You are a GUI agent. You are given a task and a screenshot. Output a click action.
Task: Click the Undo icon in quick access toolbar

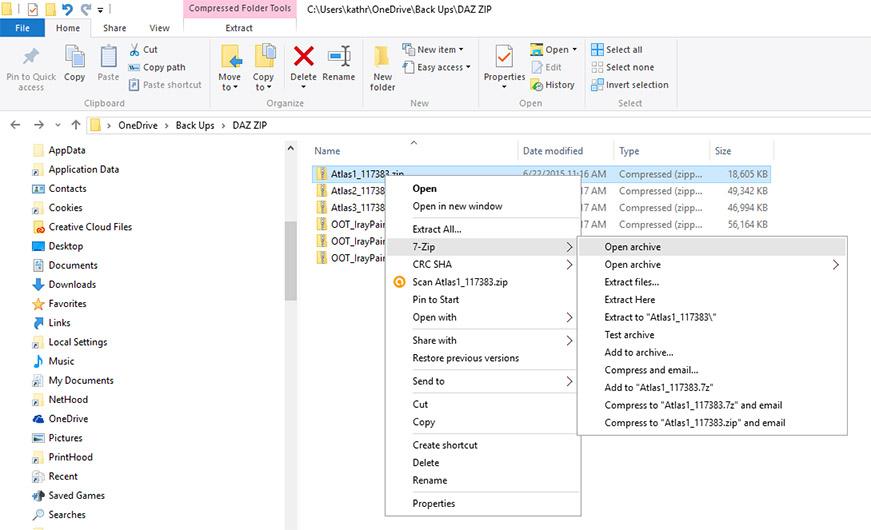tap(67, 9)
